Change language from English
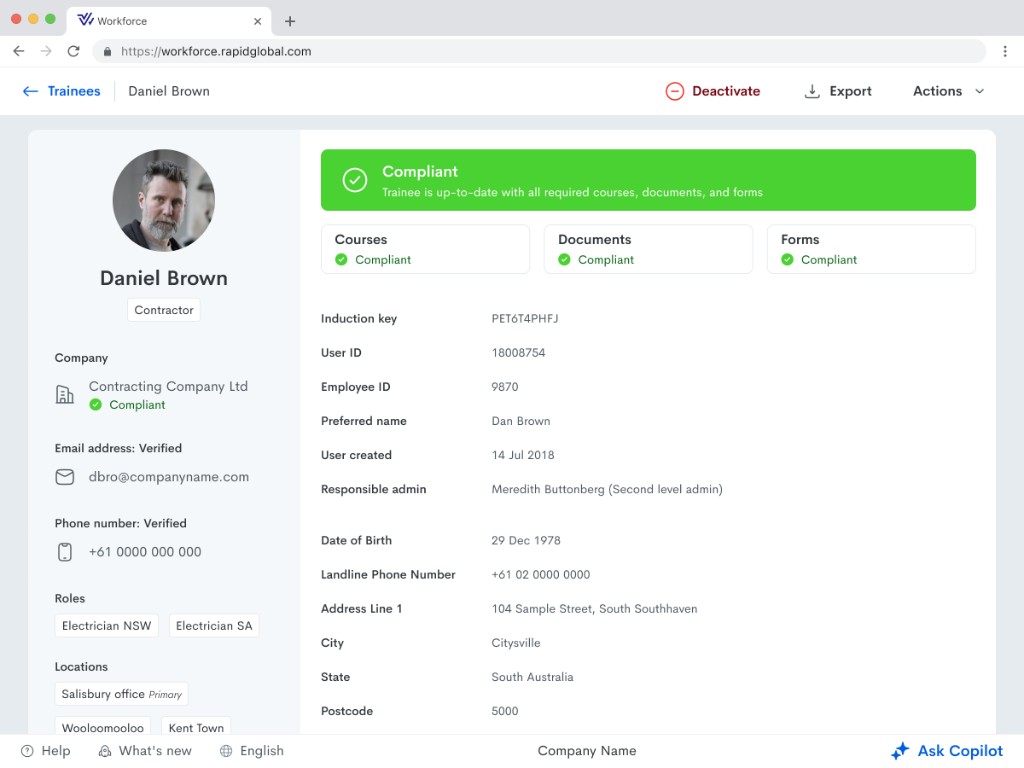 pos(251,751)
